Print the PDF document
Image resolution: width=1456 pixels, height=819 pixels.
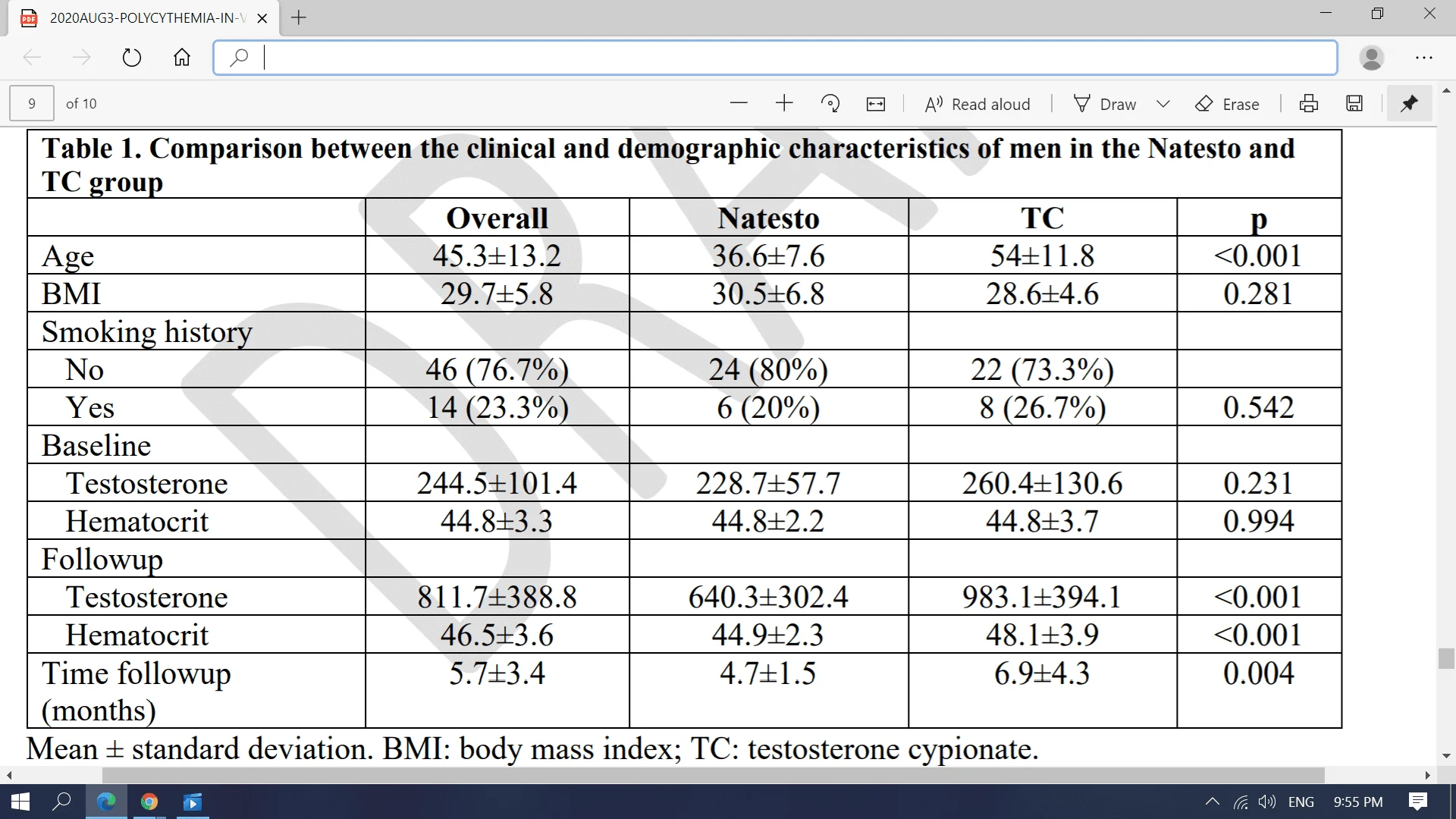pyautogui.click(x=1309, y=103)
